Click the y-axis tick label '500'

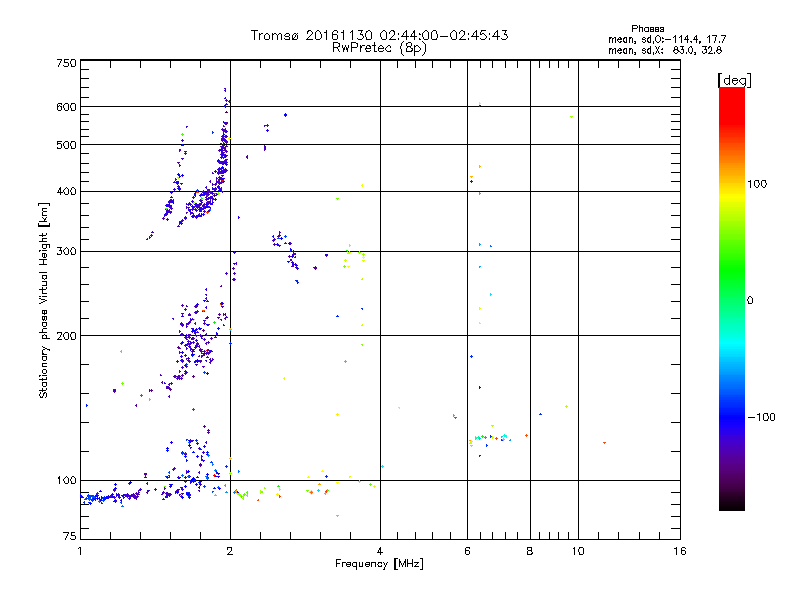pyautogui.click(x=66, y=145)
